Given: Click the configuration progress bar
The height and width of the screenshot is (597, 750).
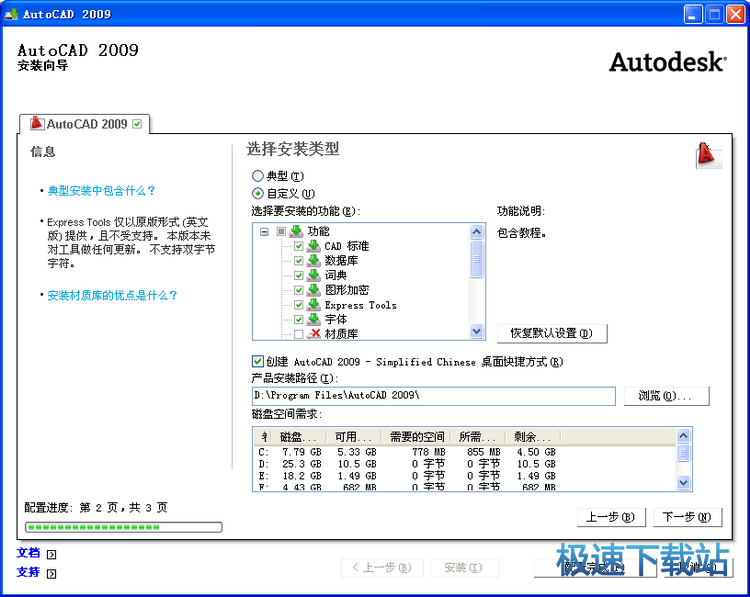Looking at the screenshot, I should (123, 527).
